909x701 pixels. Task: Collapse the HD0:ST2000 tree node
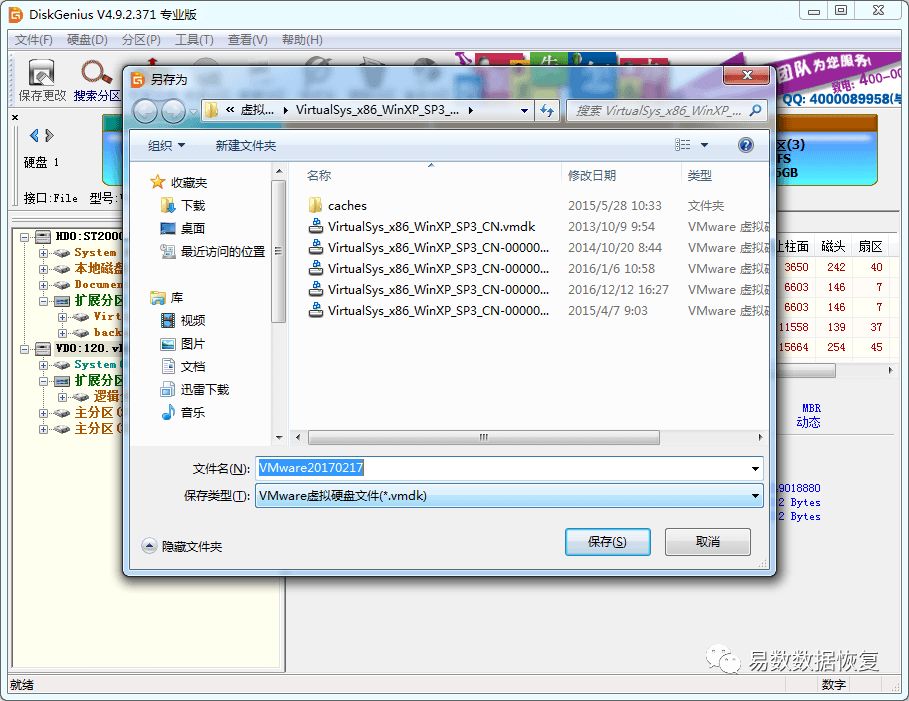25,237
